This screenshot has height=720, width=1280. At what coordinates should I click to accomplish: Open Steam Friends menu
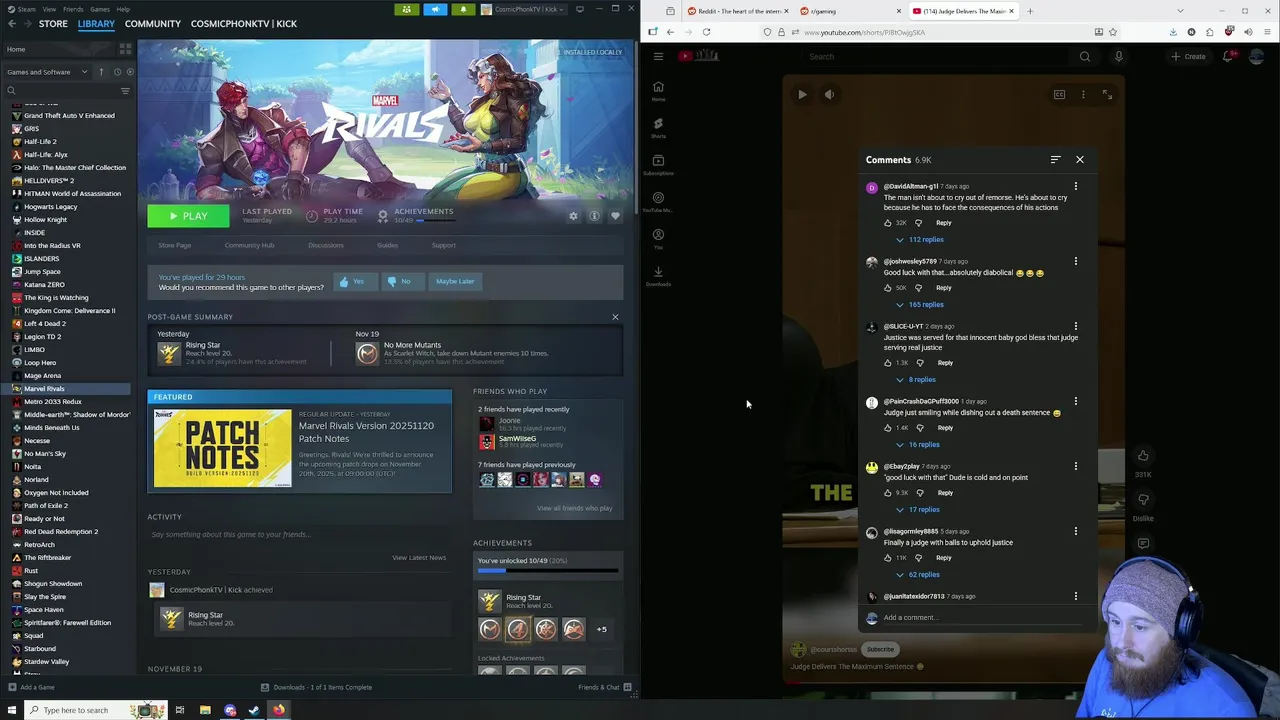[73, 9]
